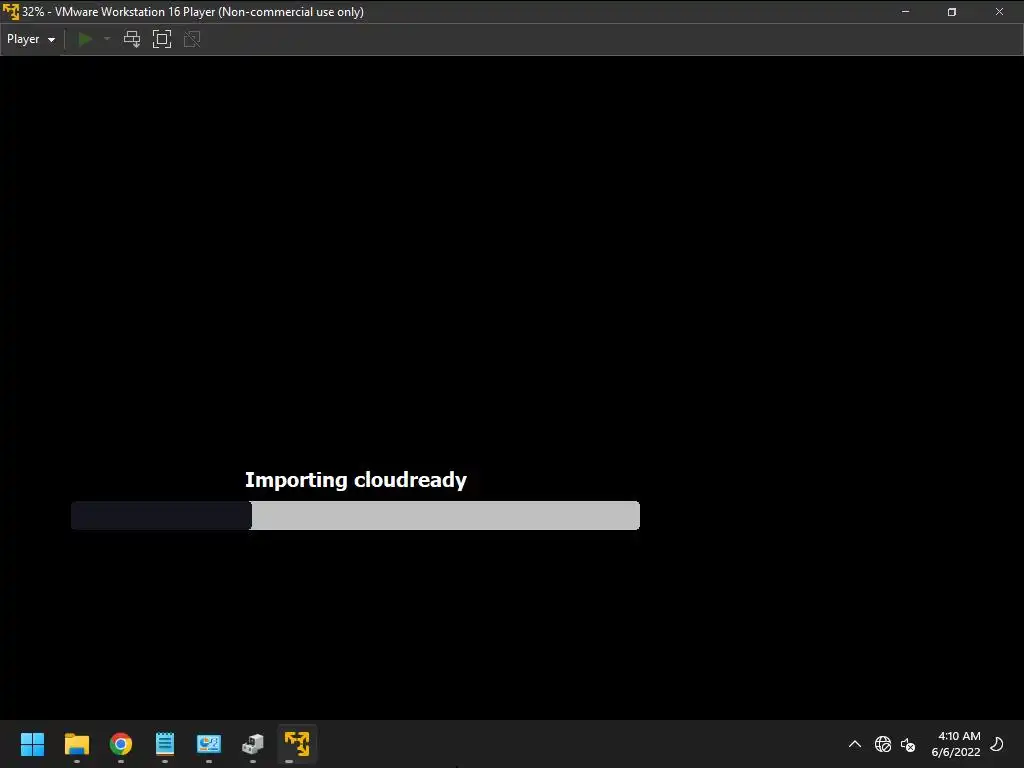Image resolution: width=1024 pixels, height=768 pixels.
Task: Open network status tray icon
Action: [x=883, y=744]
